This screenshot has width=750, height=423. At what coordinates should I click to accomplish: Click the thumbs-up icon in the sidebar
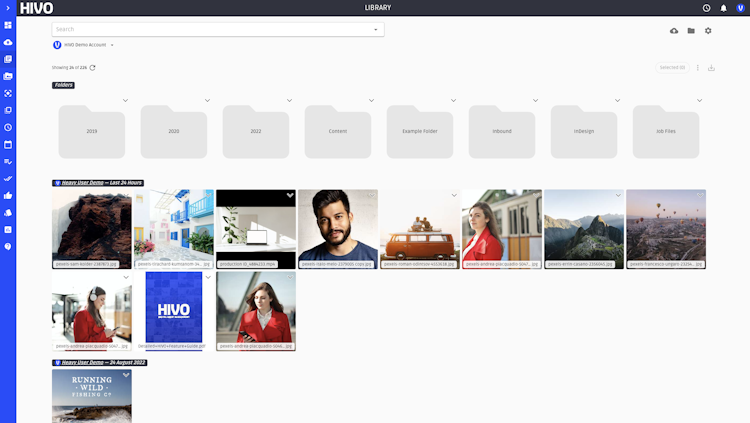8,196
